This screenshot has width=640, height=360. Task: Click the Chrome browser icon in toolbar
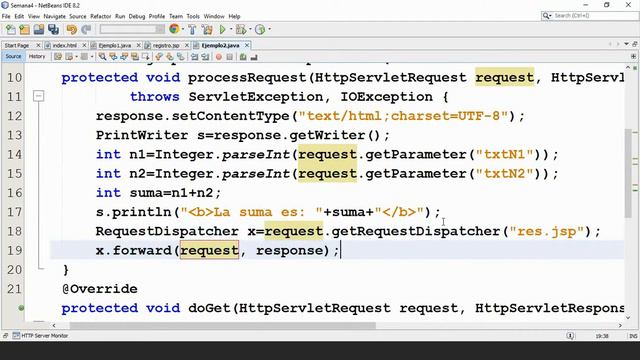click(x=174, y=29)
